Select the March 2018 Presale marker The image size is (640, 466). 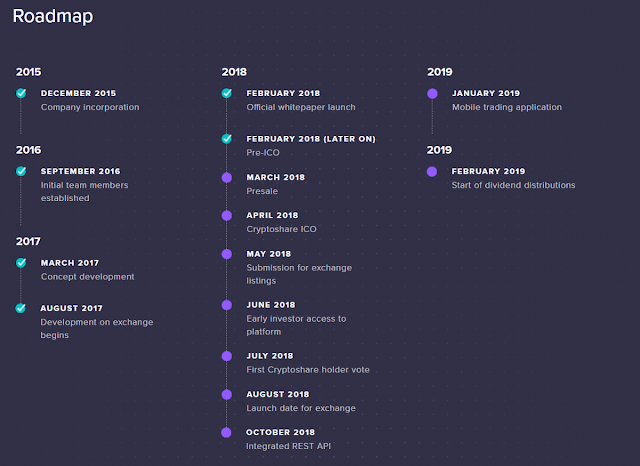click(x=227, y=177)
